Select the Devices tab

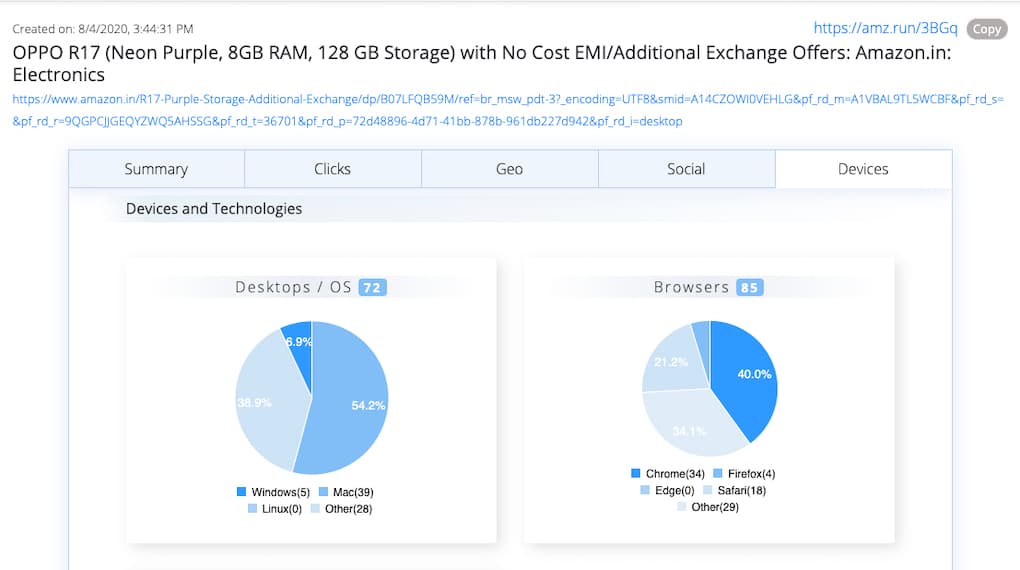[863, 169]
